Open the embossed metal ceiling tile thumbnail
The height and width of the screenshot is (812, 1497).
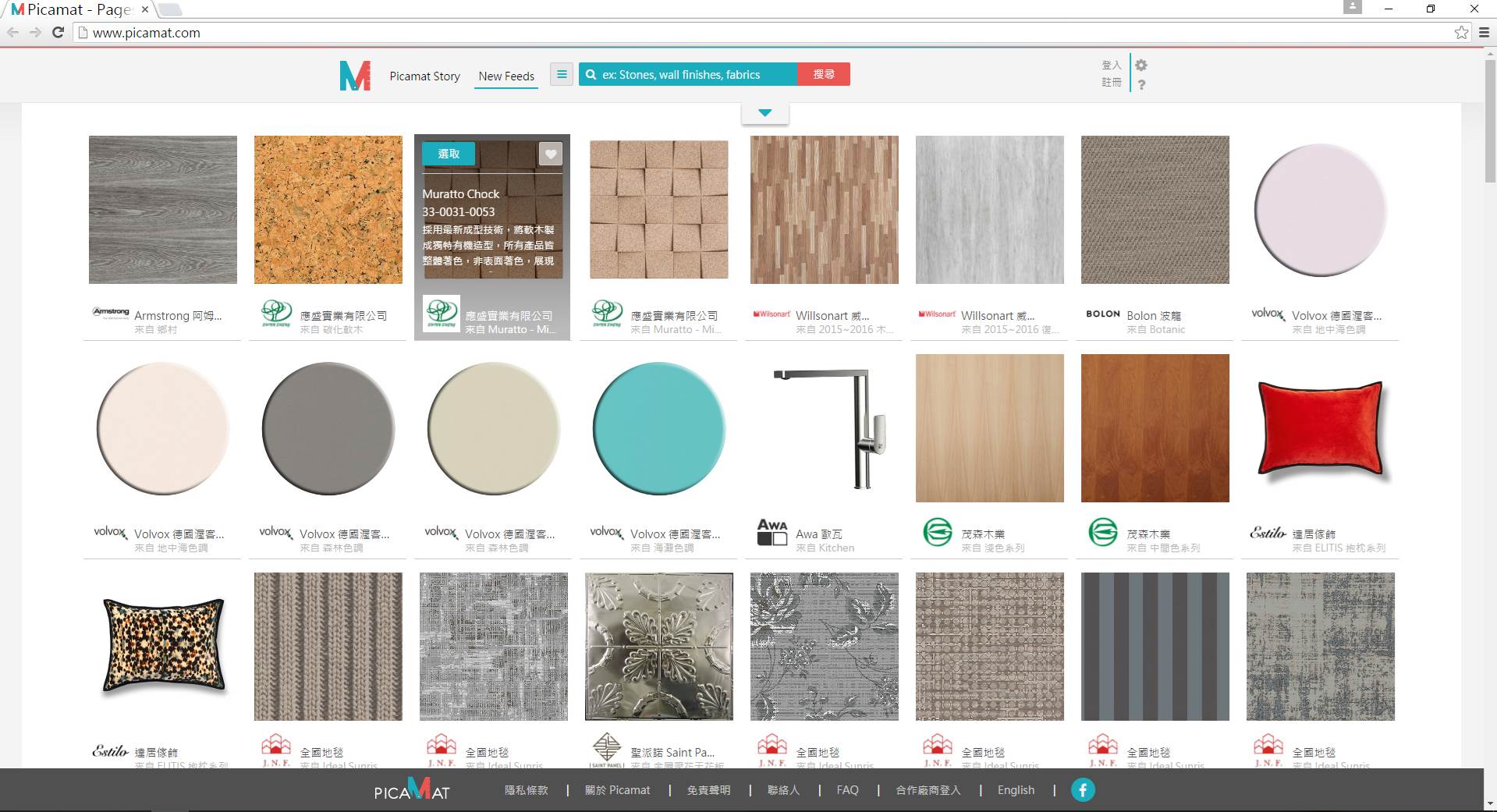coord(659,647)
